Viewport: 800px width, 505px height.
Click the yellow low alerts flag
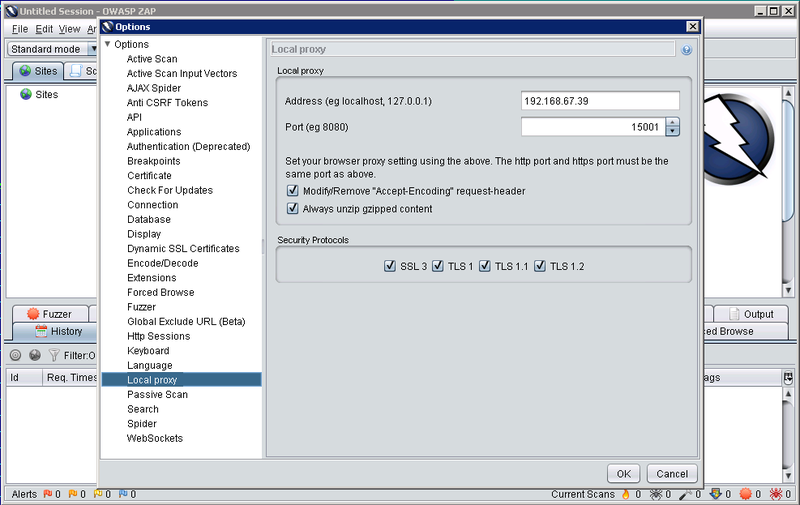point(98,494)
